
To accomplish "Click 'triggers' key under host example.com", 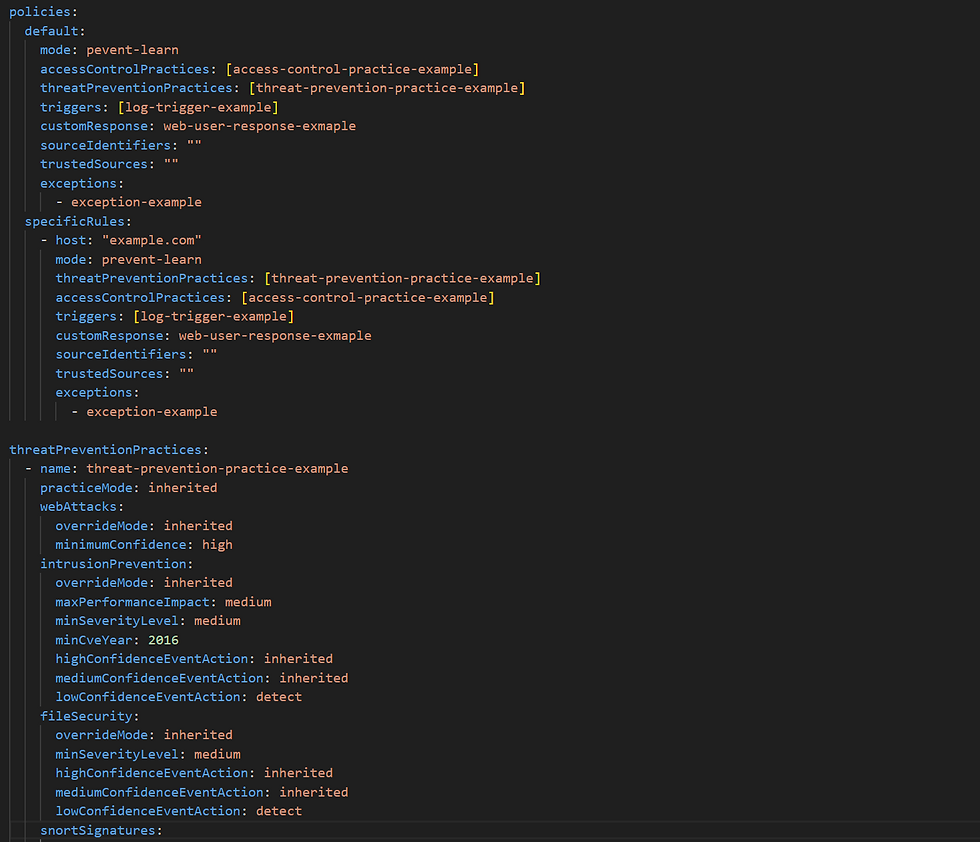I will pos(86,316).
